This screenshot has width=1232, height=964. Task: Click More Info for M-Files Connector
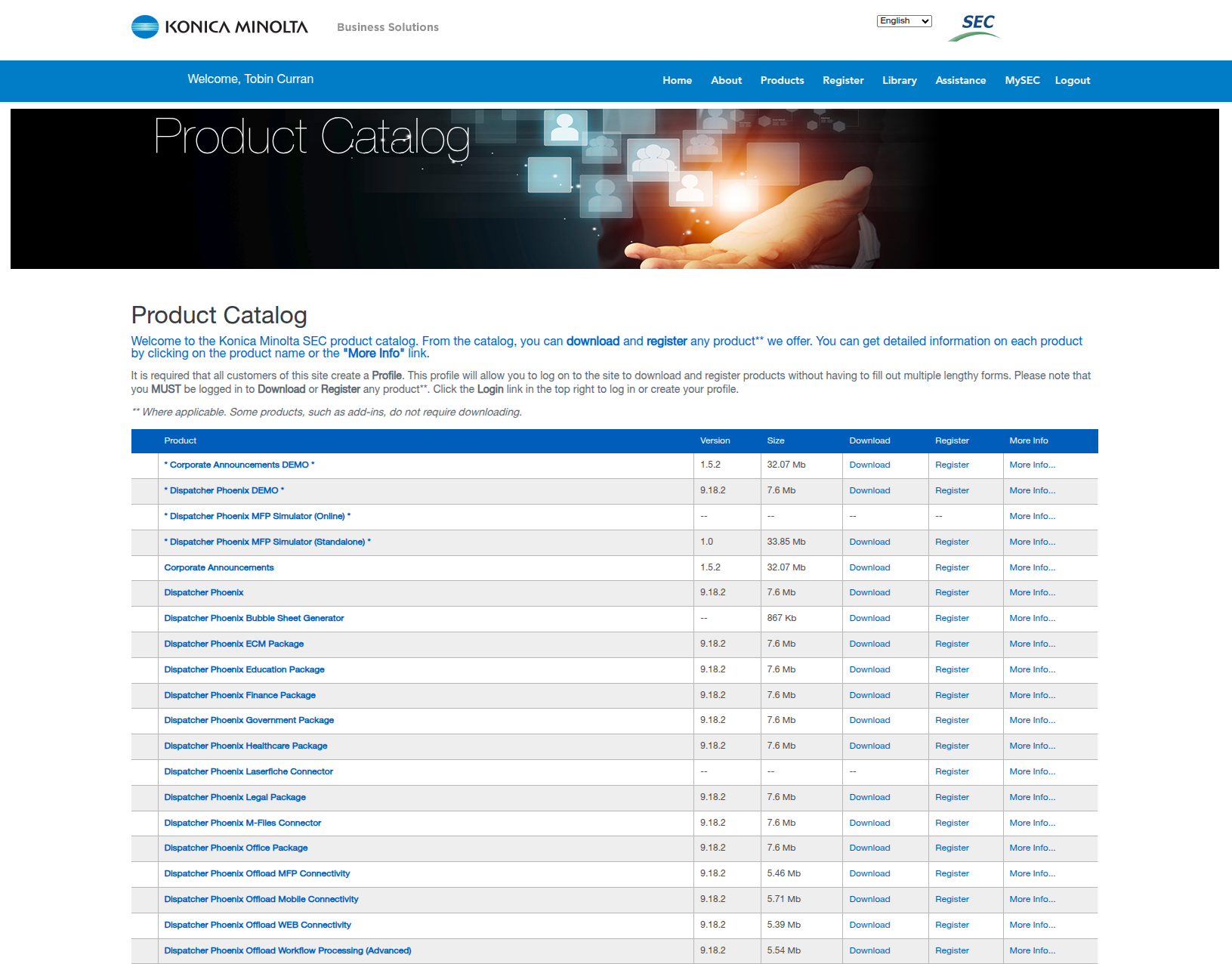(x=1032, y=823)
